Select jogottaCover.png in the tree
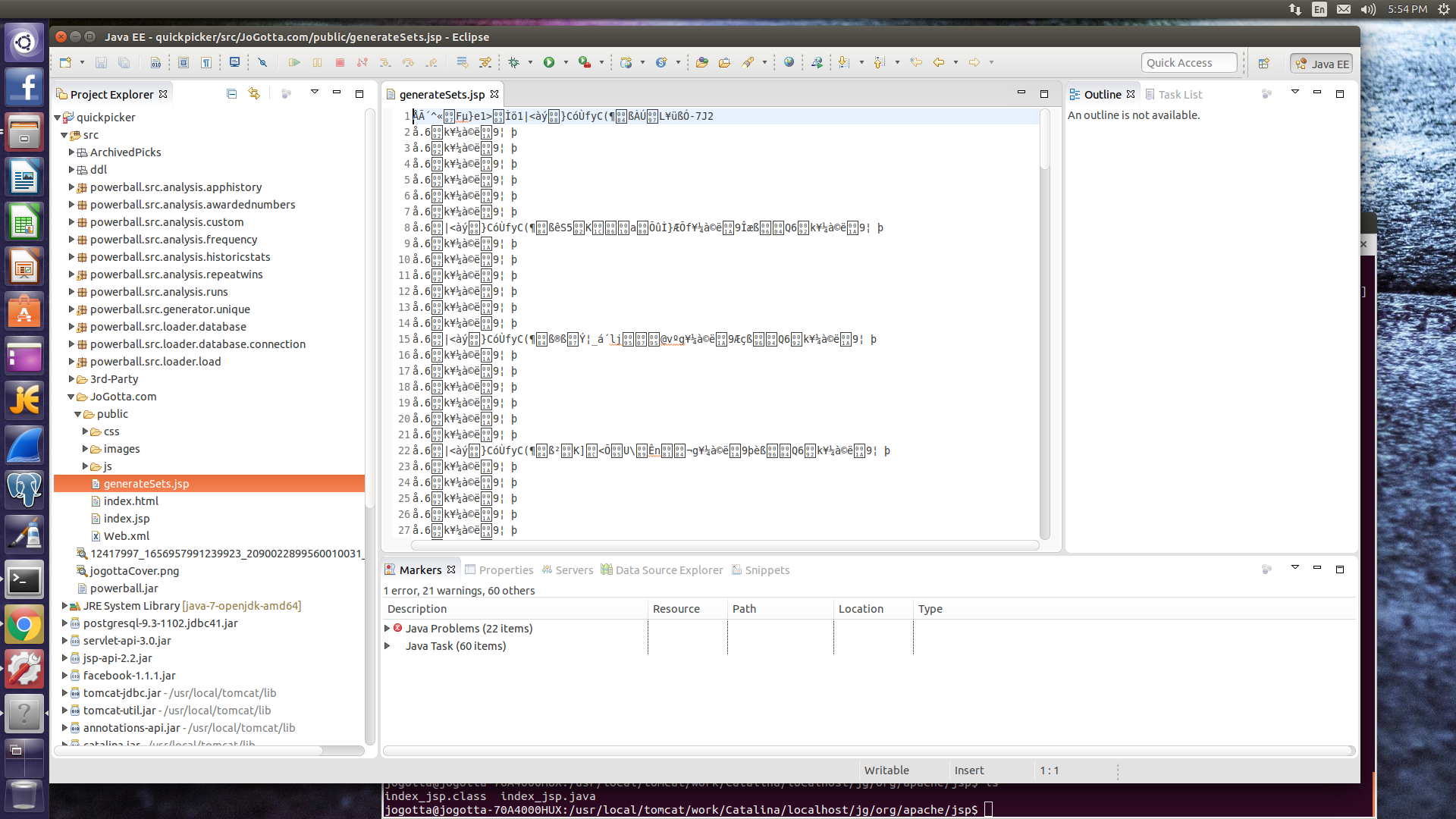This screenshot has height=819, width=1456. point(133,571)
